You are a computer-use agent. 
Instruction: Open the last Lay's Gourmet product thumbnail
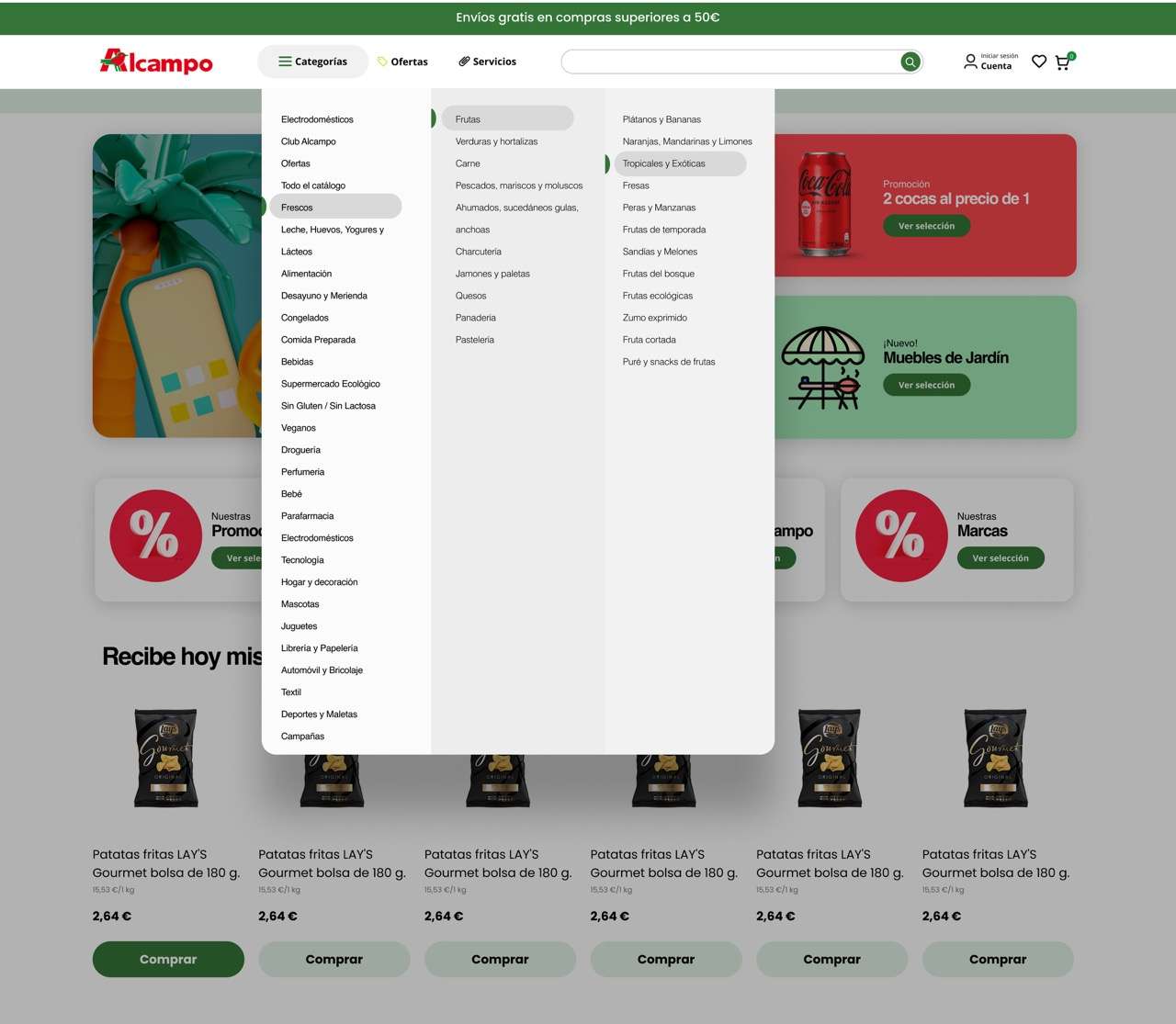(997, 758)
